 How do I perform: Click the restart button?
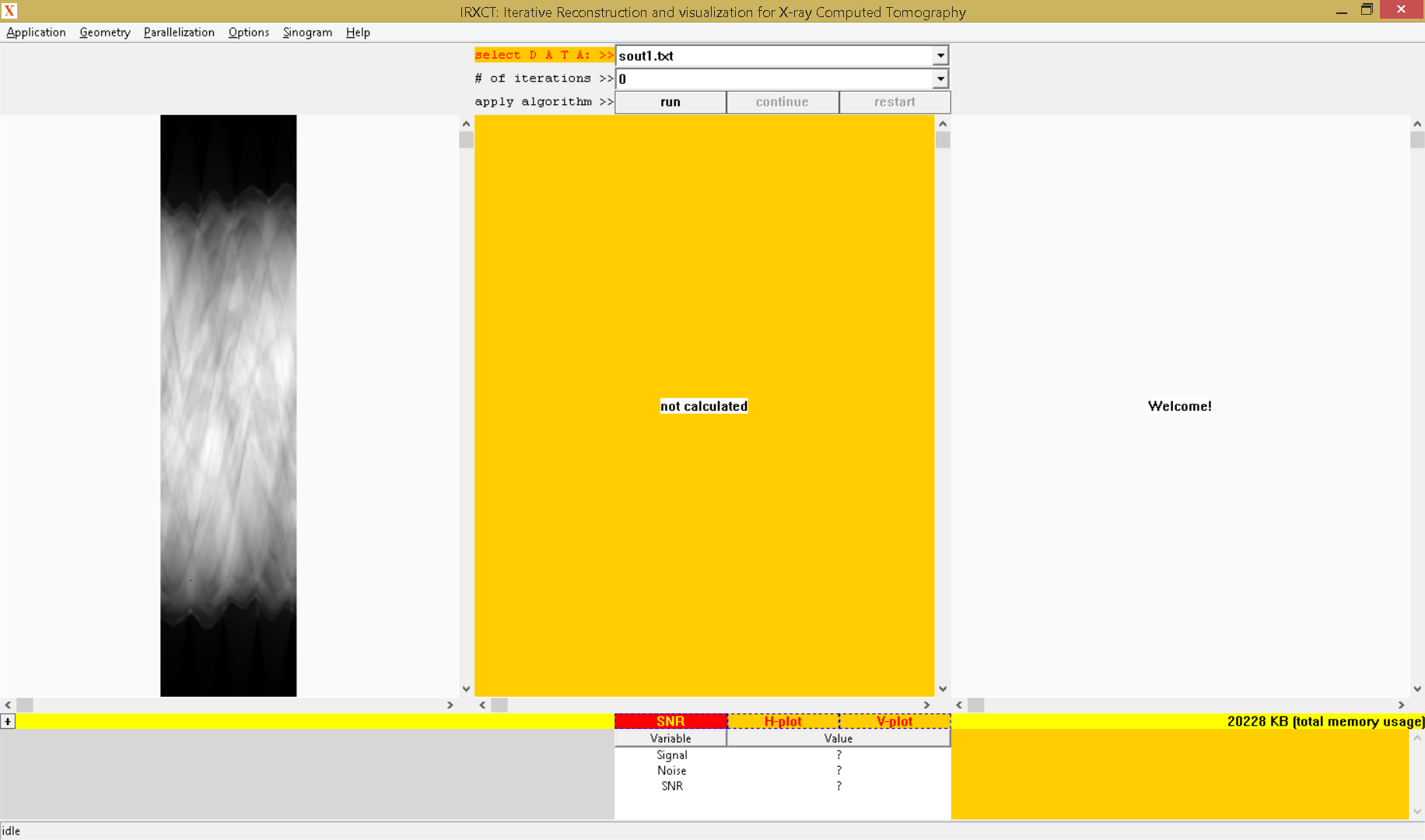895,102
